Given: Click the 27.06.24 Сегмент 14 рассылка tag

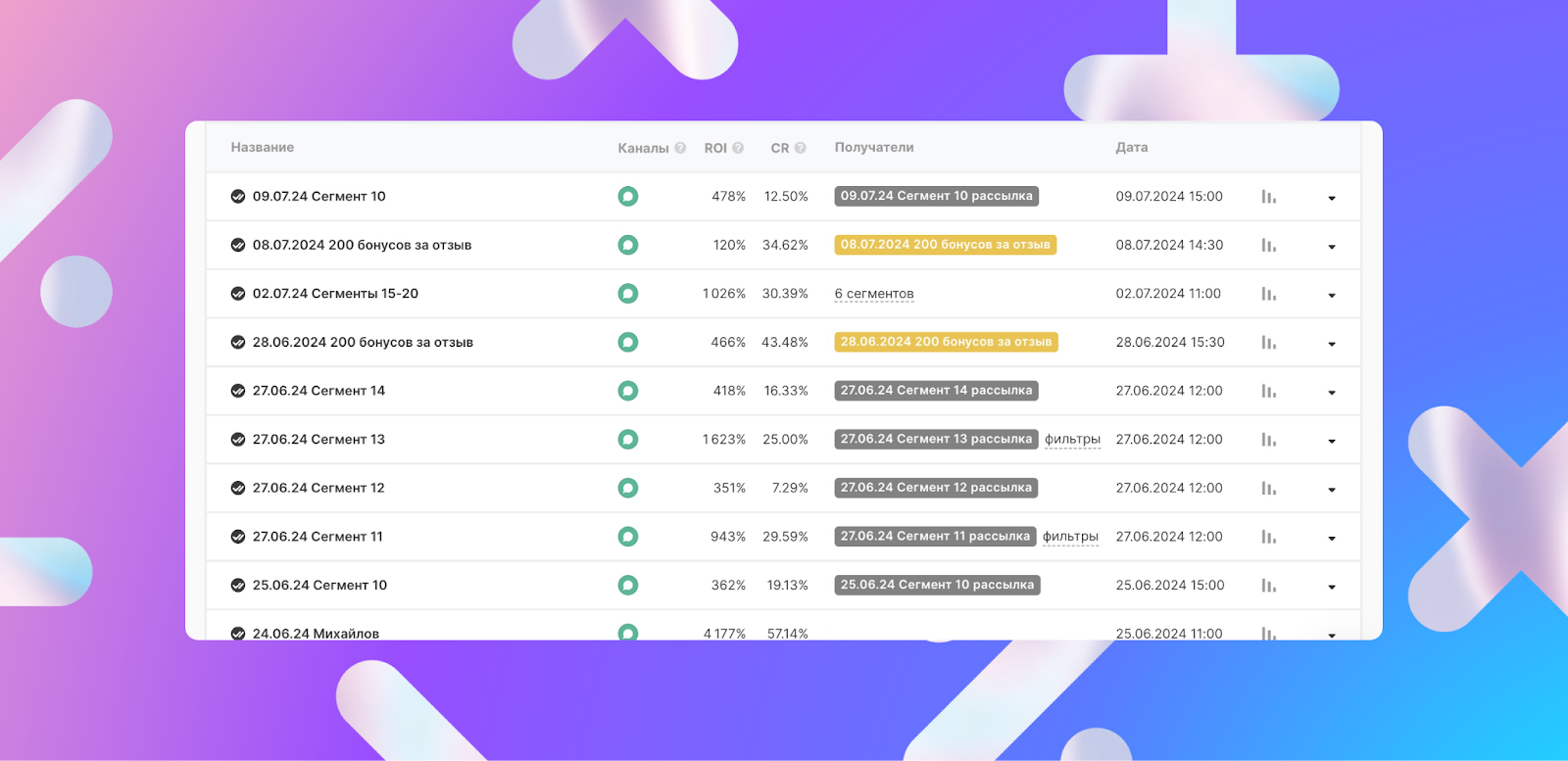Looking at the screenshot, I should pos(936,391).
